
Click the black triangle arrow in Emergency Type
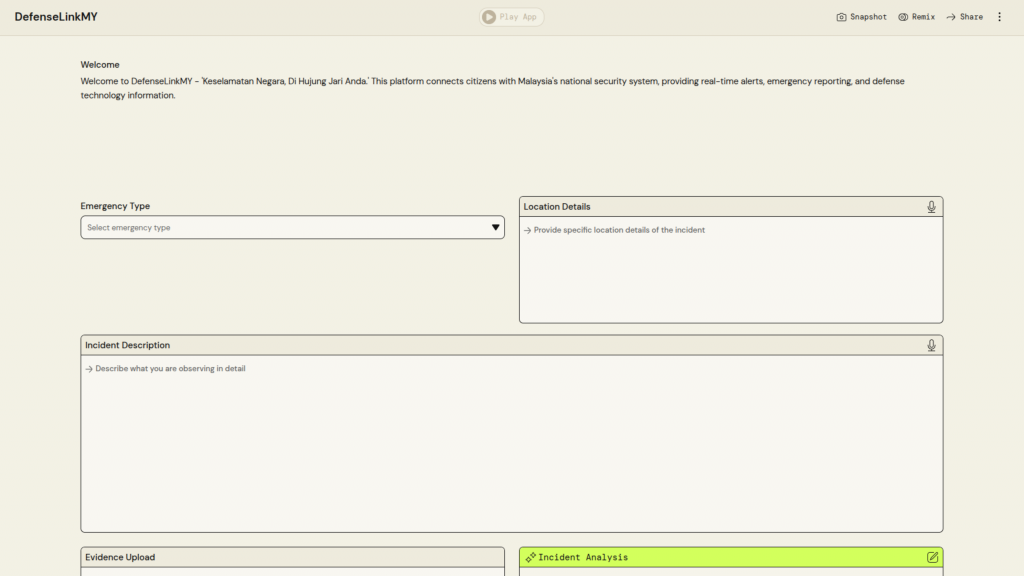[x=495, y=228]
